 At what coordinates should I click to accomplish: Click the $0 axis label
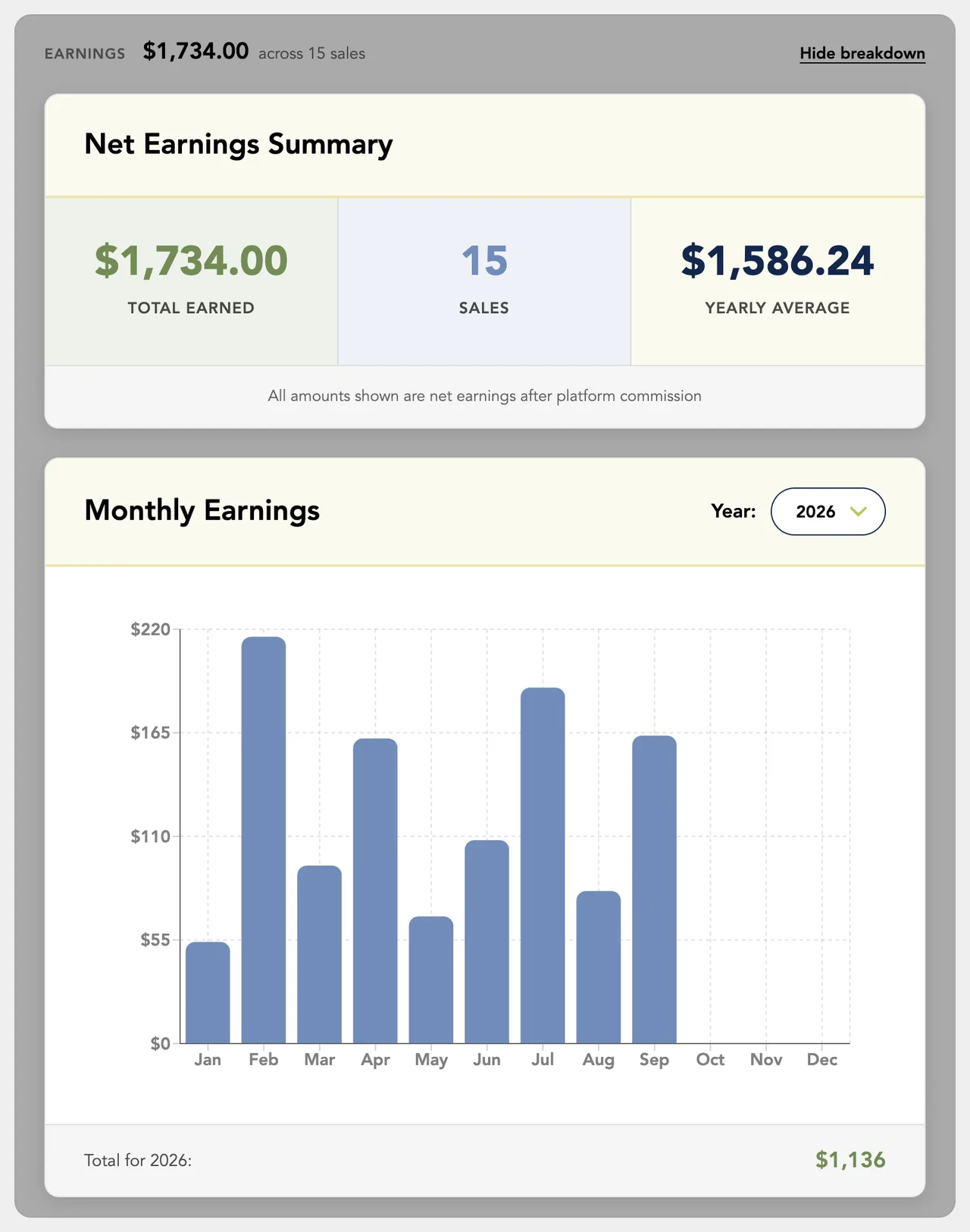(160, 1043)
